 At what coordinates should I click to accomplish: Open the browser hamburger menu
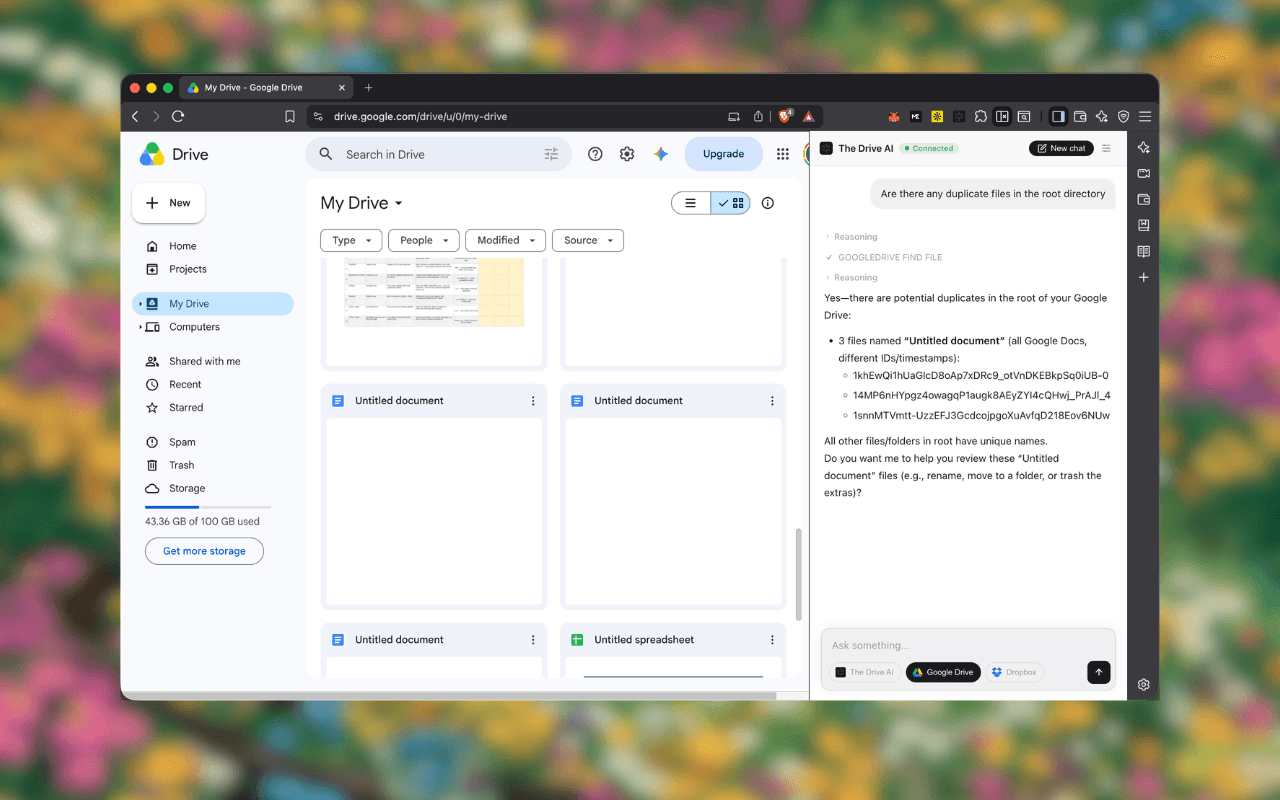[x=1145, y=116]
